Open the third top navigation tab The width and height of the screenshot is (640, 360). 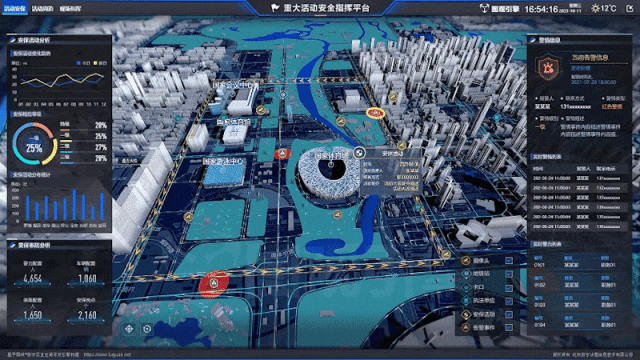pos(70,9)
